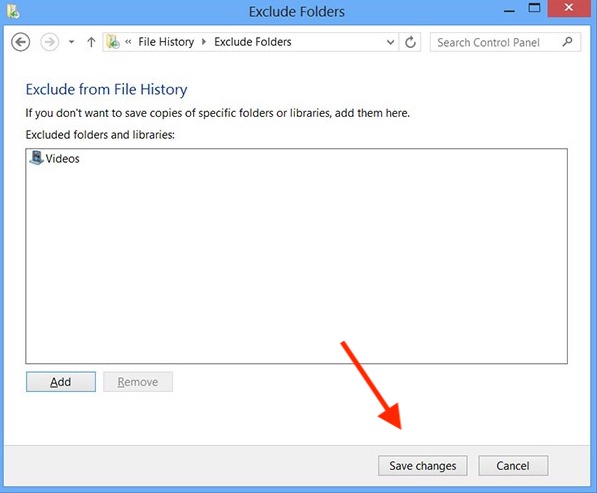Maximize the Exclude Folders window
Image resolution: width=597 pixels, height=493 pixels.
pyautogui.click(x=535, y=8)
